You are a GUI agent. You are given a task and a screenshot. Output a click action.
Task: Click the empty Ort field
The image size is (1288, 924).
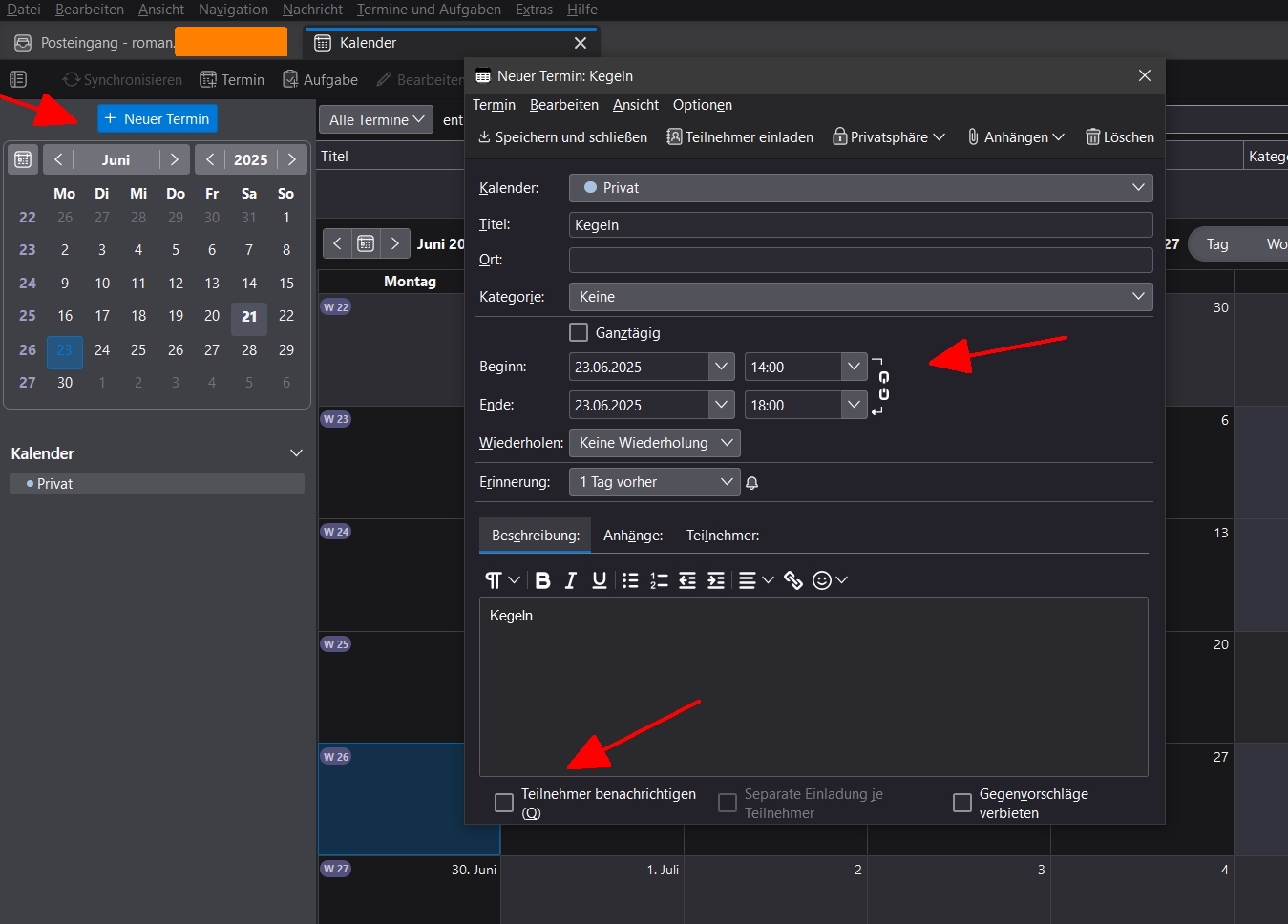(x=860, y=260)
